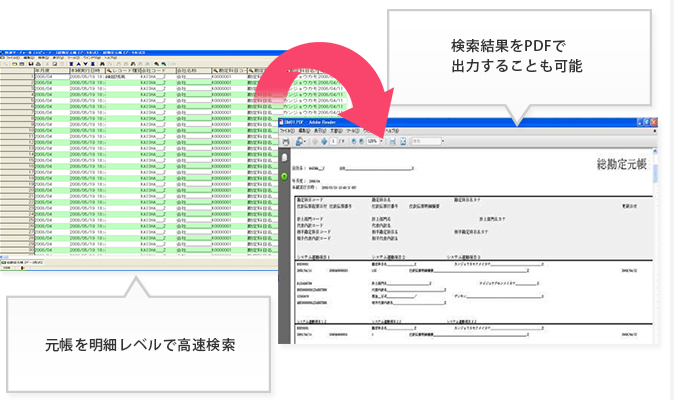This screenshot has width=674, height=400.
Task: Open the ヘルプ menu in Adobe Reader
Action: (x=393, y=131)
